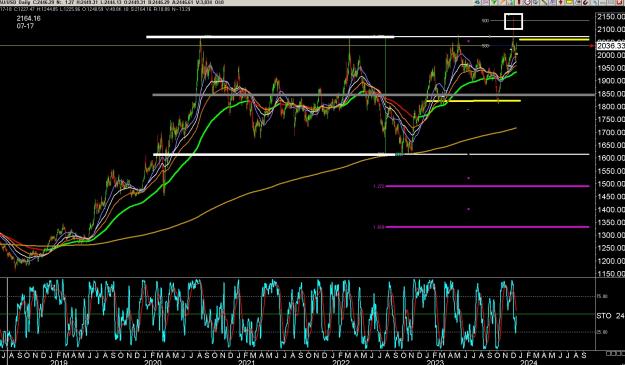Click the pink icon on the top toolbar
This screenshot has height=365, width=625.
[x=485, y=2]
